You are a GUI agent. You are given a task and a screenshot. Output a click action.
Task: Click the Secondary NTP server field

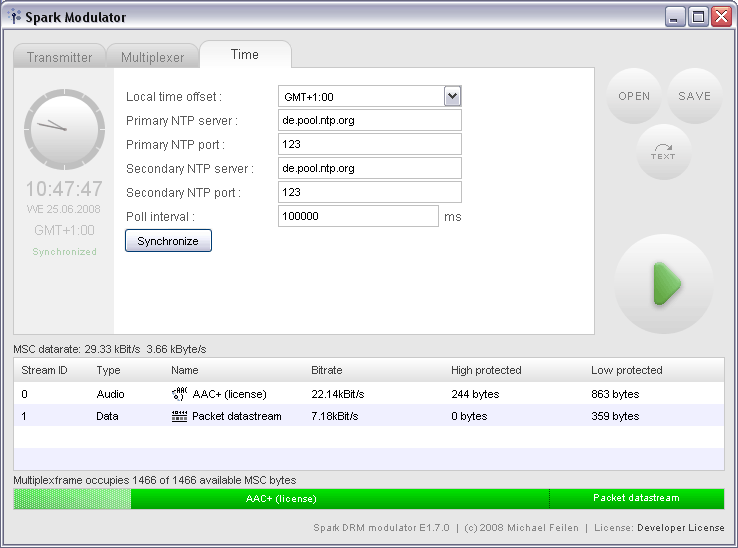click(369, 168)
